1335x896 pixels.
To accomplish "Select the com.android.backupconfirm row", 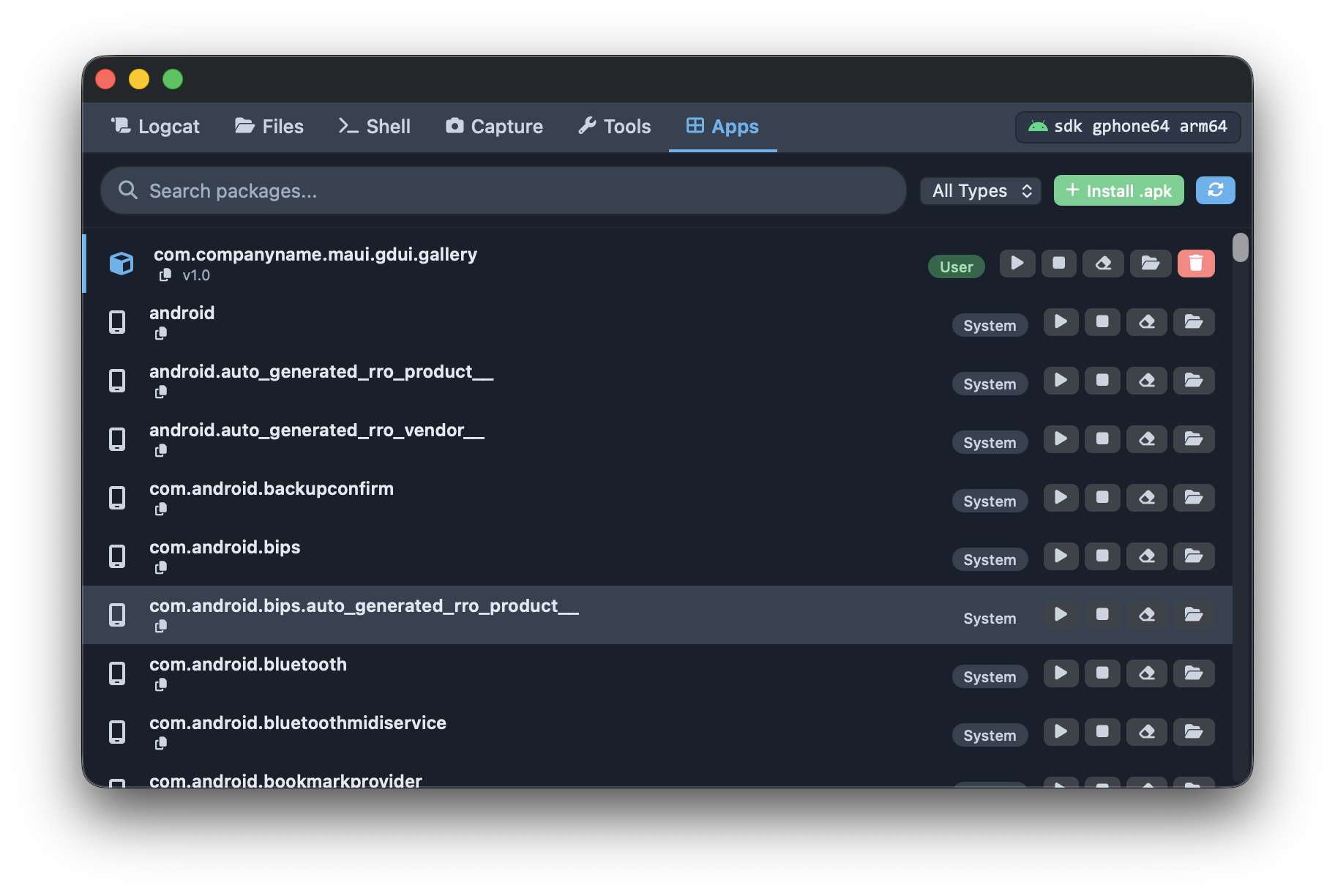I will coord(657,498).
